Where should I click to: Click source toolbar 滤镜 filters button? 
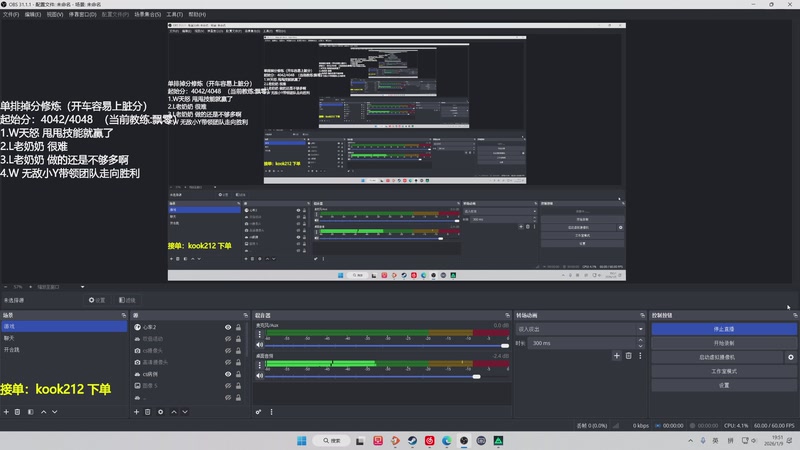(127, 300)
